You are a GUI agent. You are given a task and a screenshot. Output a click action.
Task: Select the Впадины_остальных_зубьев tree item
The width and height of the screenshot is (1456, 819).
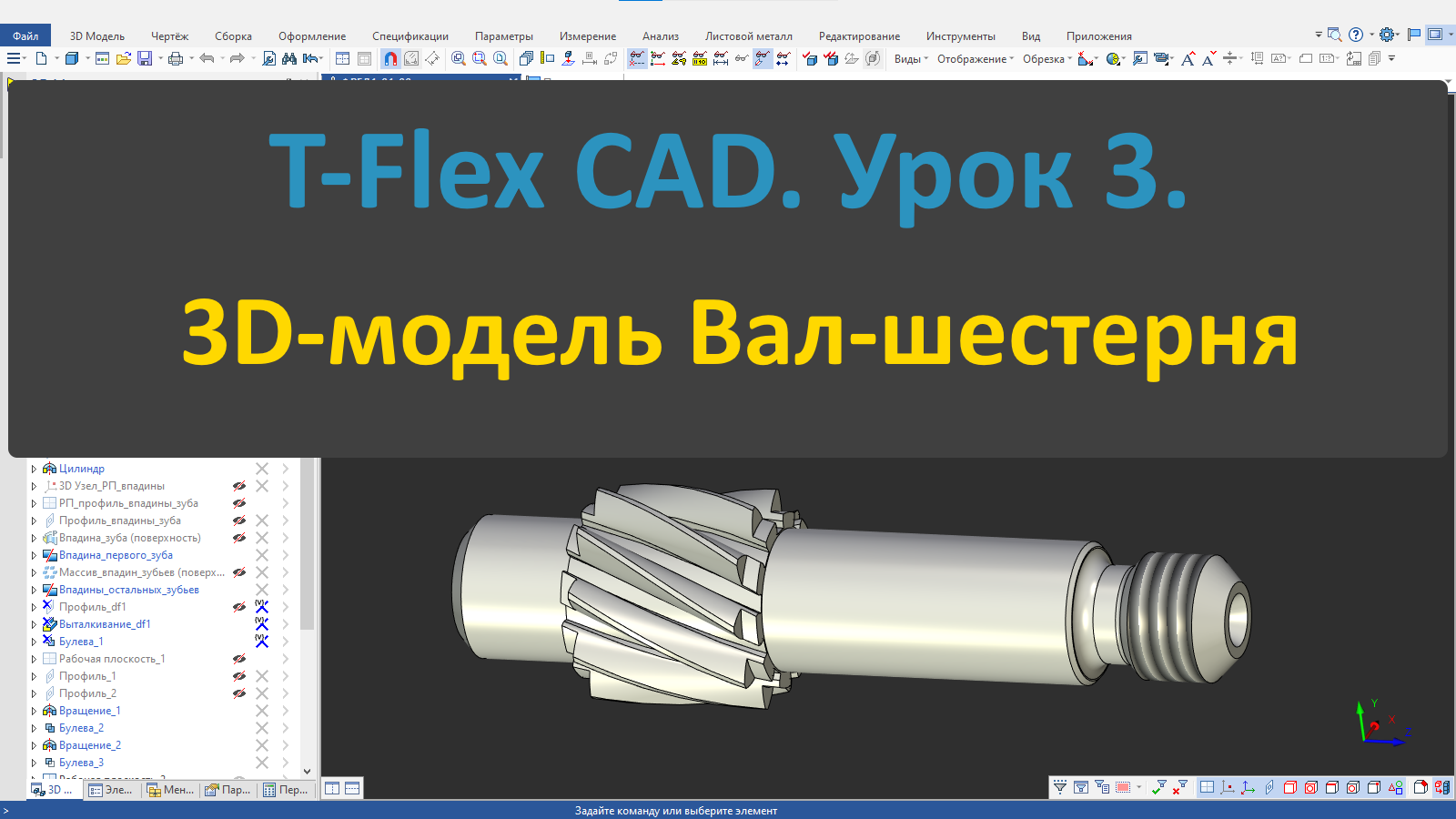128,590
